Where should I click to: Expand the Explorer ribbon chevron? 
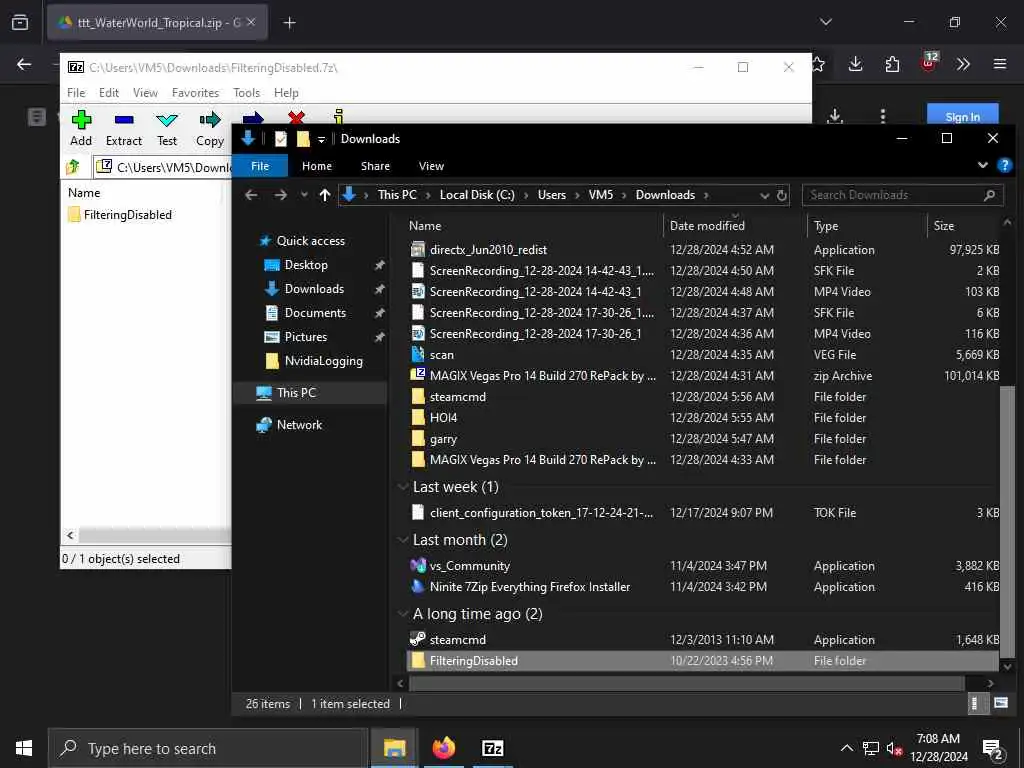click(982, 165)
